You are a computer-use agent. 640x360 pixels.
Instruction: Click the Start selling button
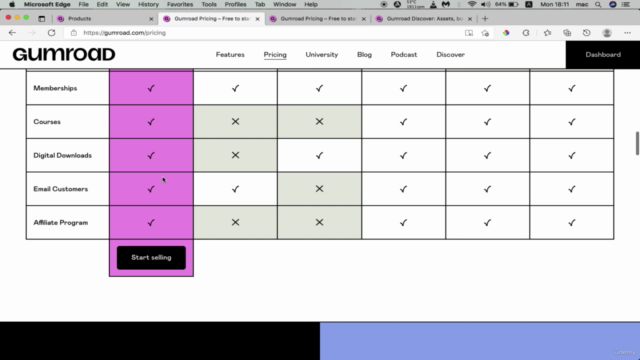(151, 258)
